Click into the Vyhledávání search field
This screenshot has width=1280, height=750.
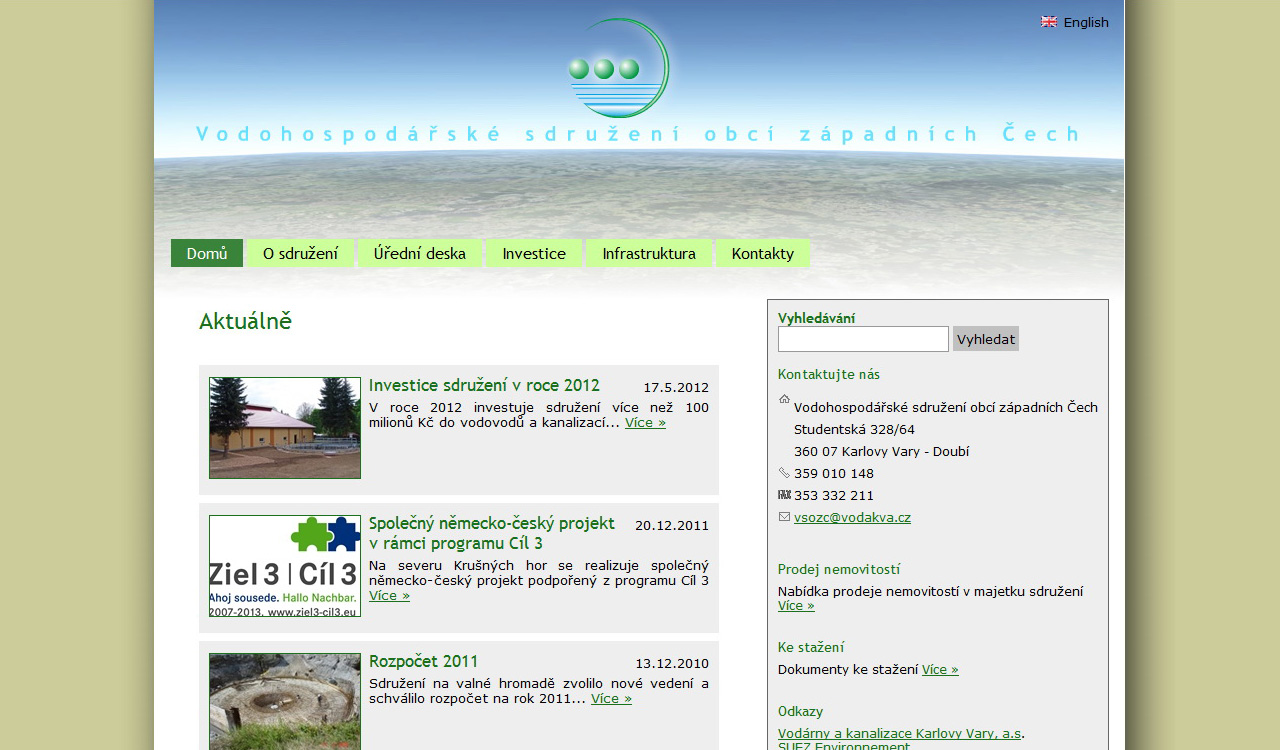point(863,339)
